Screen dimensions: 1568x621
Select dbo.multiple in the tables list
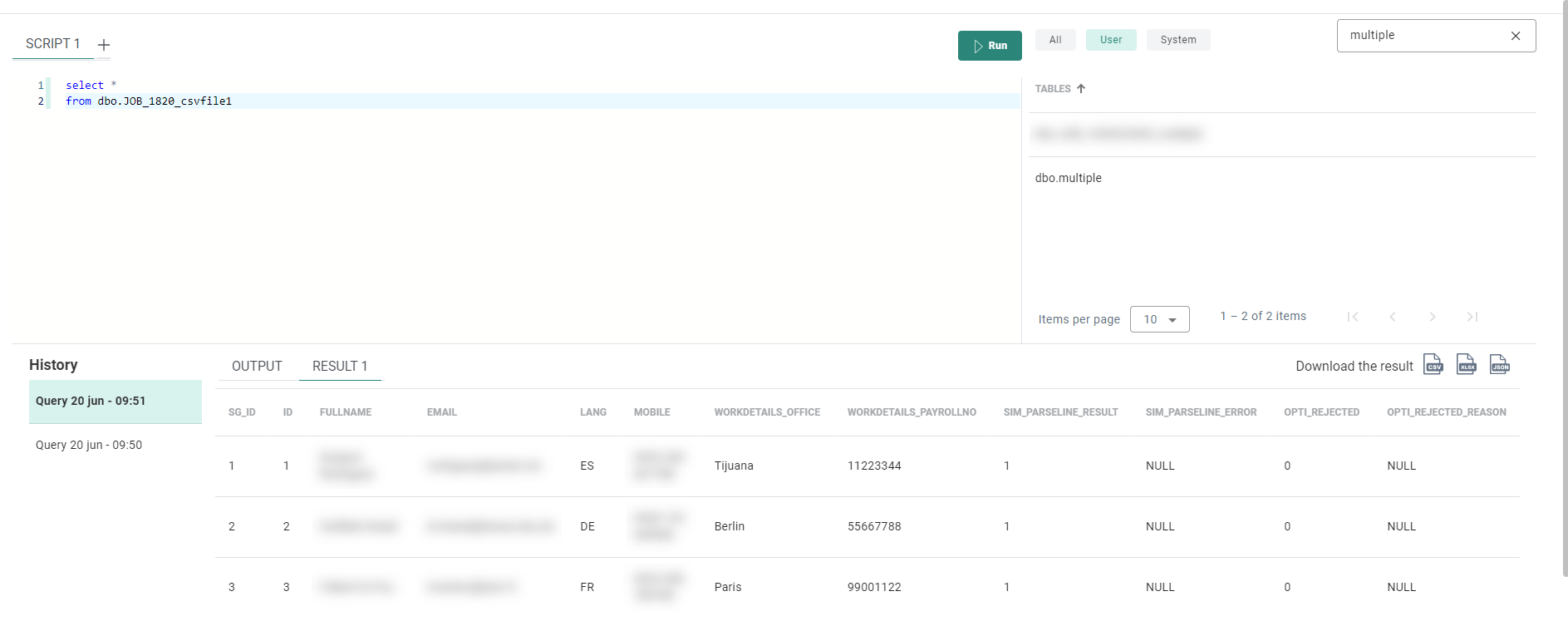click(x=1069, y=178)
